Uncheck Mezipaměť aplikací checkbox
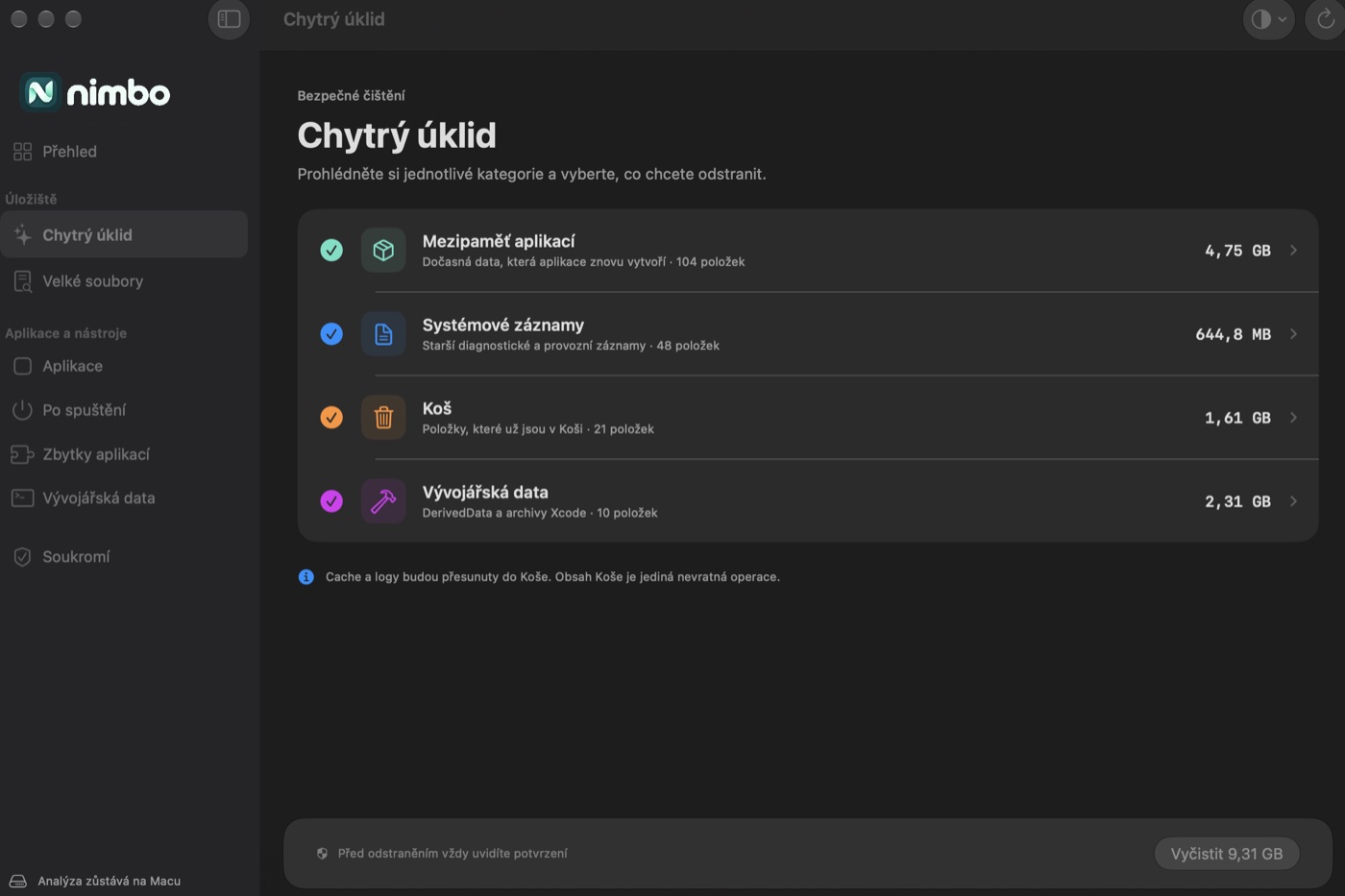Image resolution: width=1345 pixels, height=896 pixels. (331, 251)
